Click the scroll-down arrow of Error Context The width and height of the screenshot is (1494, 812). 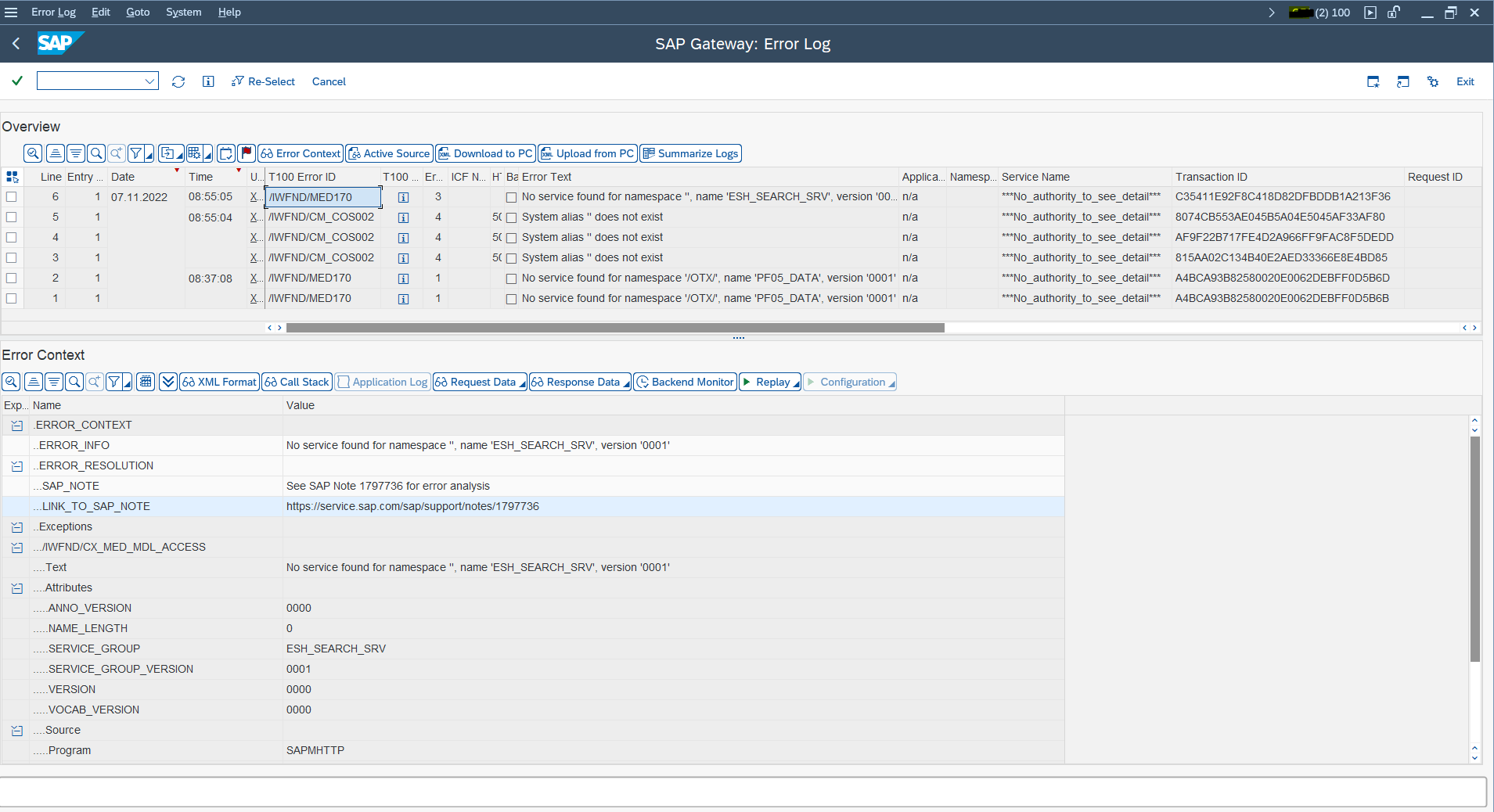click(x=1475, y=757)
